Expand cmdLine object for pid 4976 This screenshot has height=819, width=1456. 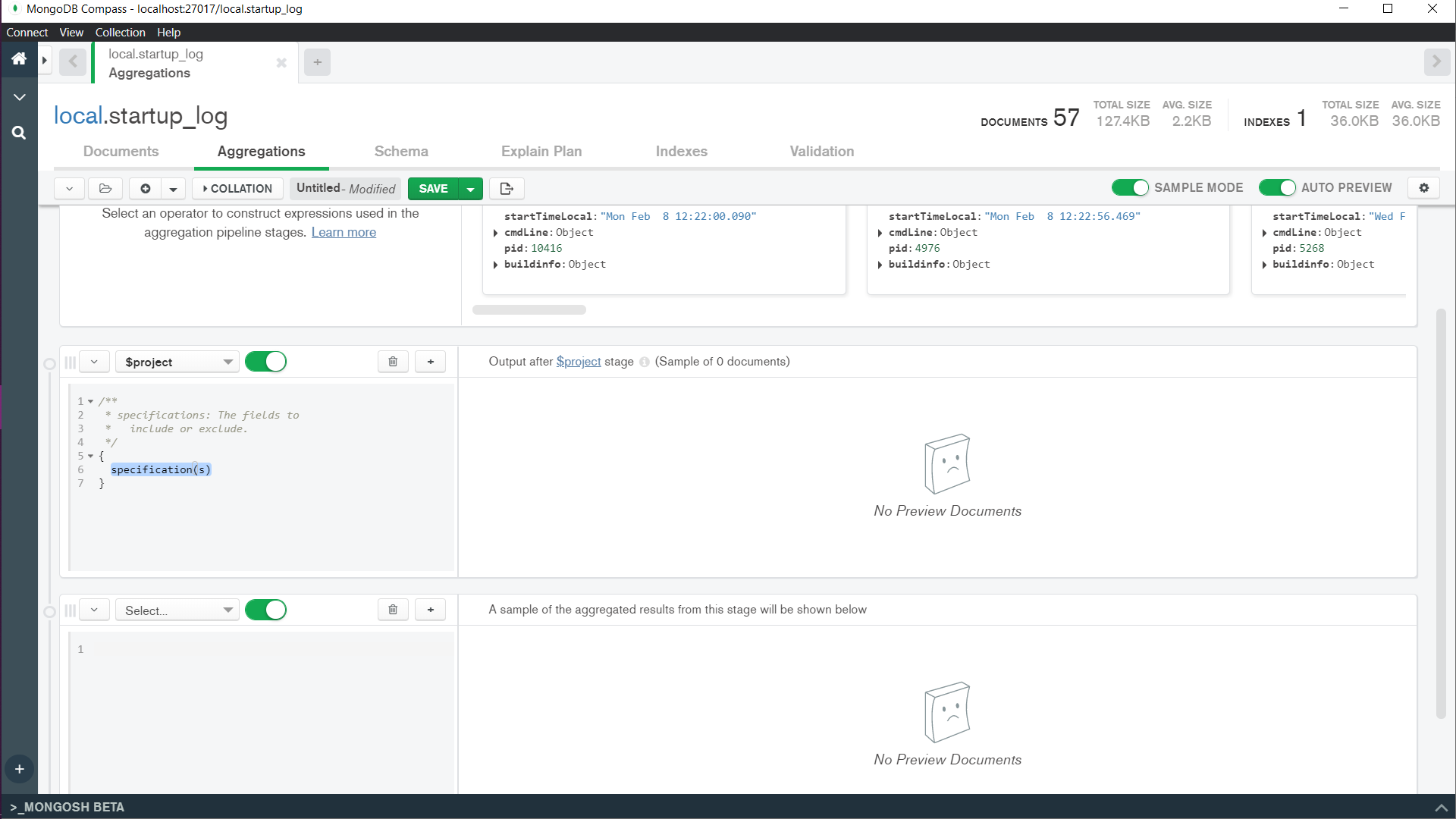(880, 233)
